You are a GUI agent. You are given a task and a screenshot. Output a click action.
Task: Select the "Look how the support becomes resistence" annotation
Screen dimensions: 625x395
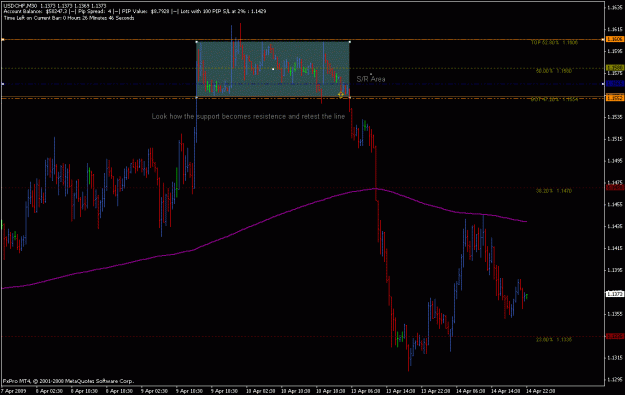[248, 116]
